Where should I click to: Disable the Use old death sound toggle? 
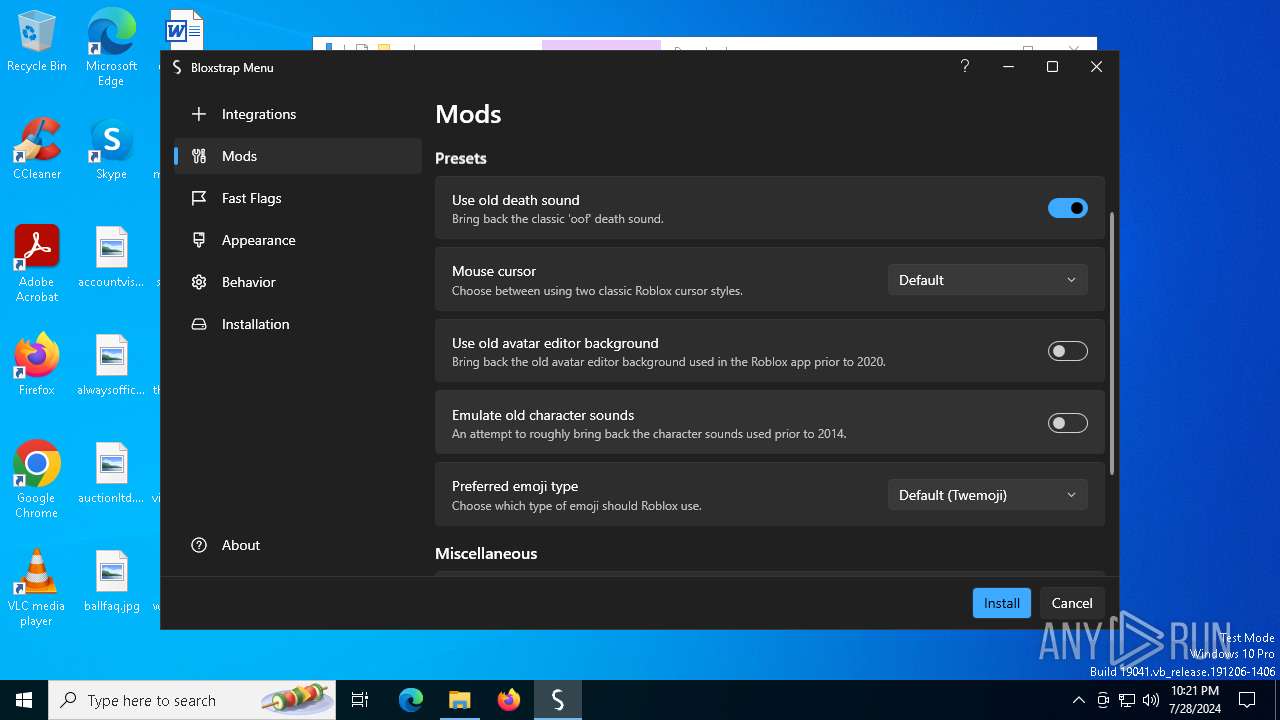coord(1067,208)
